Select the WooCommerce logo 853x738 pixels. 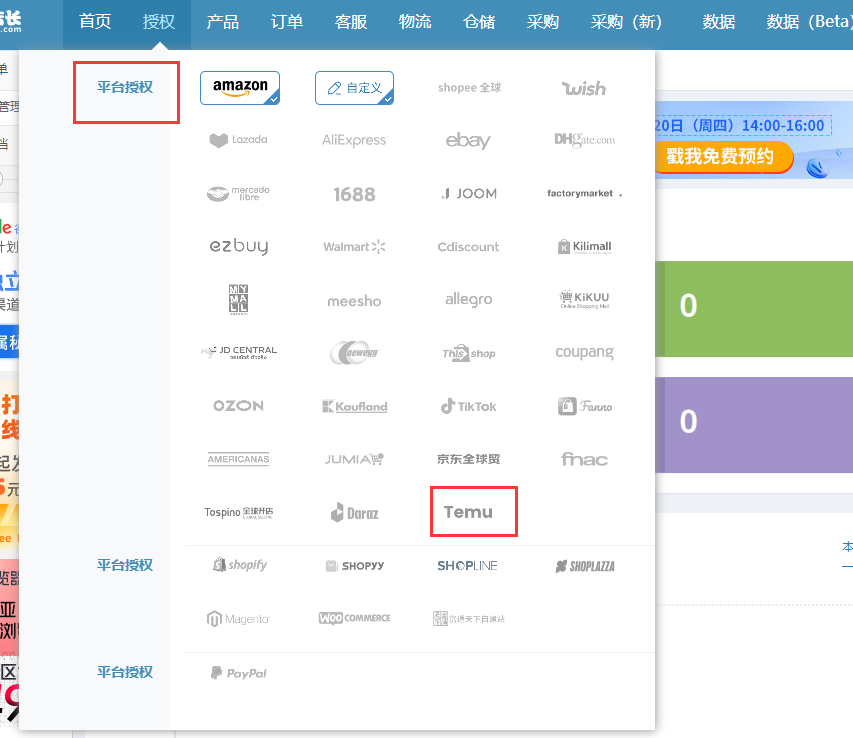pos(354,618)
